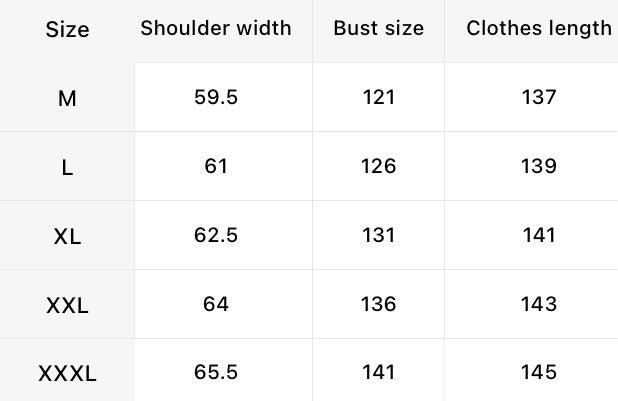
Task: Click the Bust size column header
Action: [379, 28]
